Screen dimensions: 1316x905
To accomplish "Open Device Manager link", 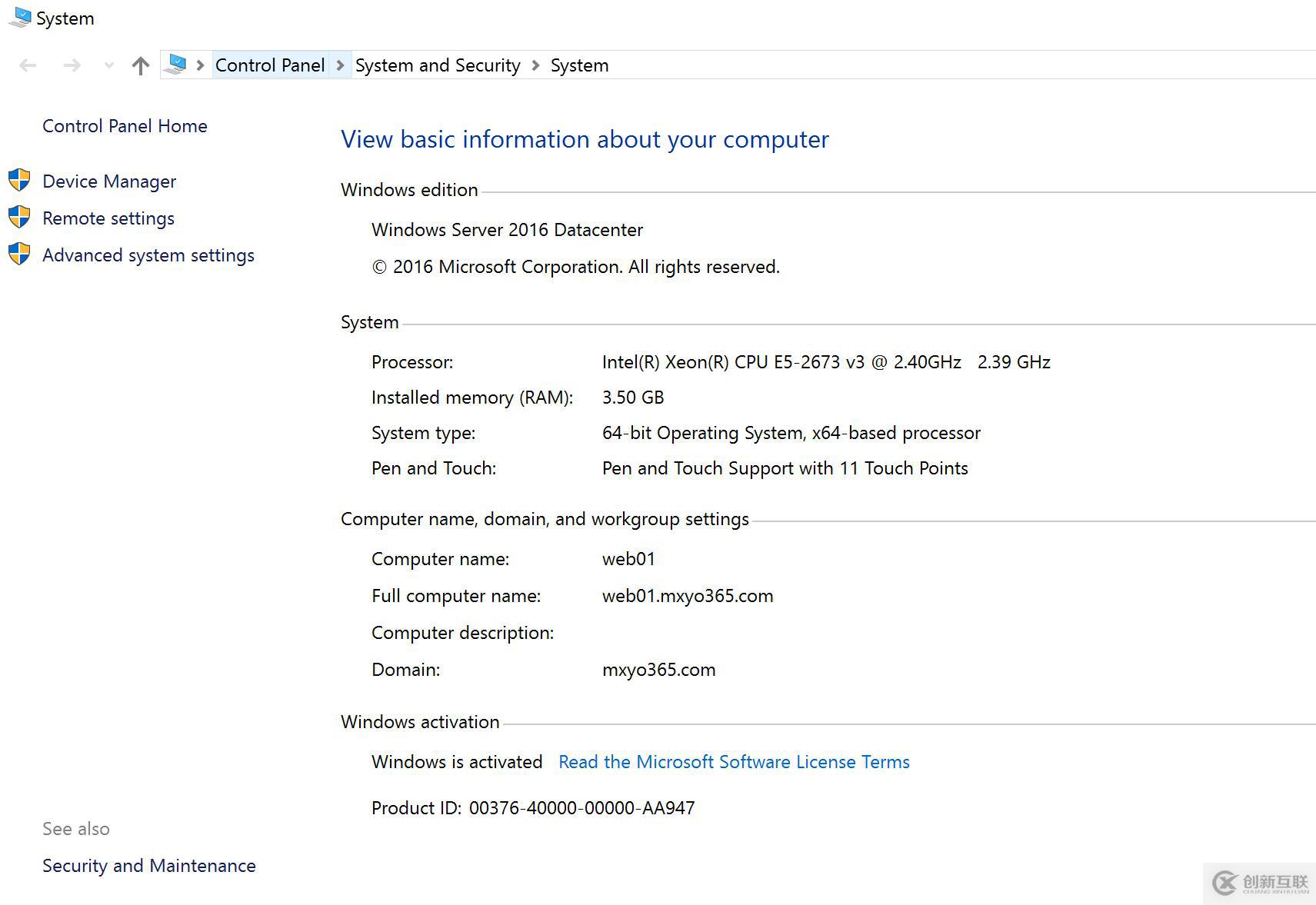I will click(x=109, y=181).
